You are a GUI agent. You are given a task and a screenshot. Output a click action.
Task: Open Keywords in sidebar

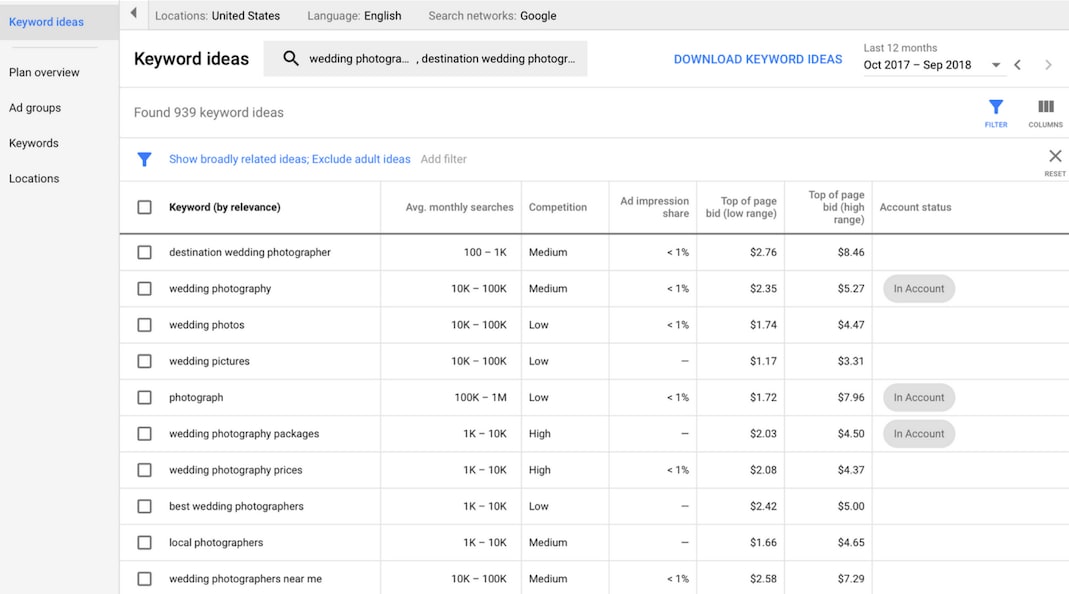pos(33,143)
